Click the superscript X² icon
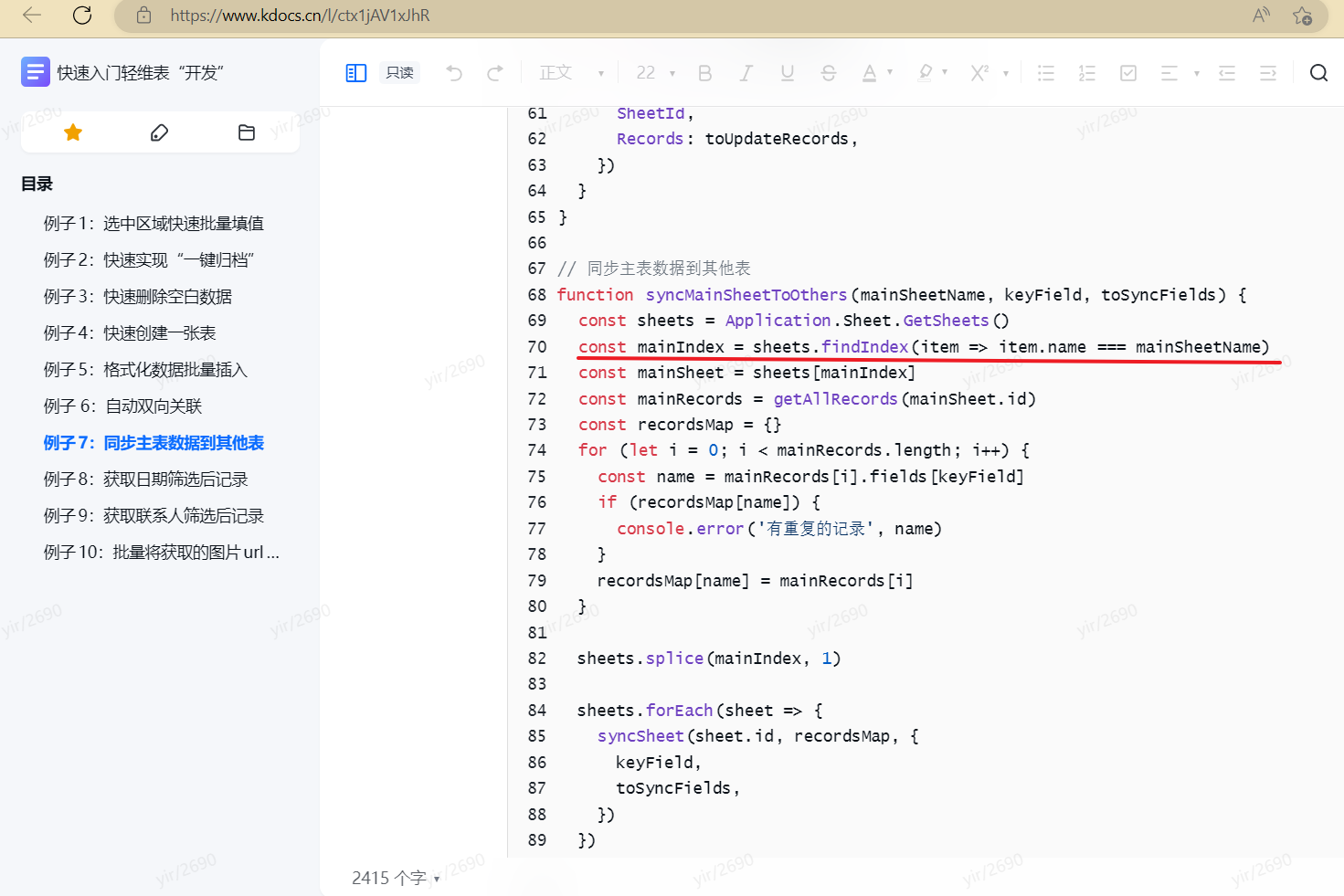The image size is (1344, 896). pos(980,73)
